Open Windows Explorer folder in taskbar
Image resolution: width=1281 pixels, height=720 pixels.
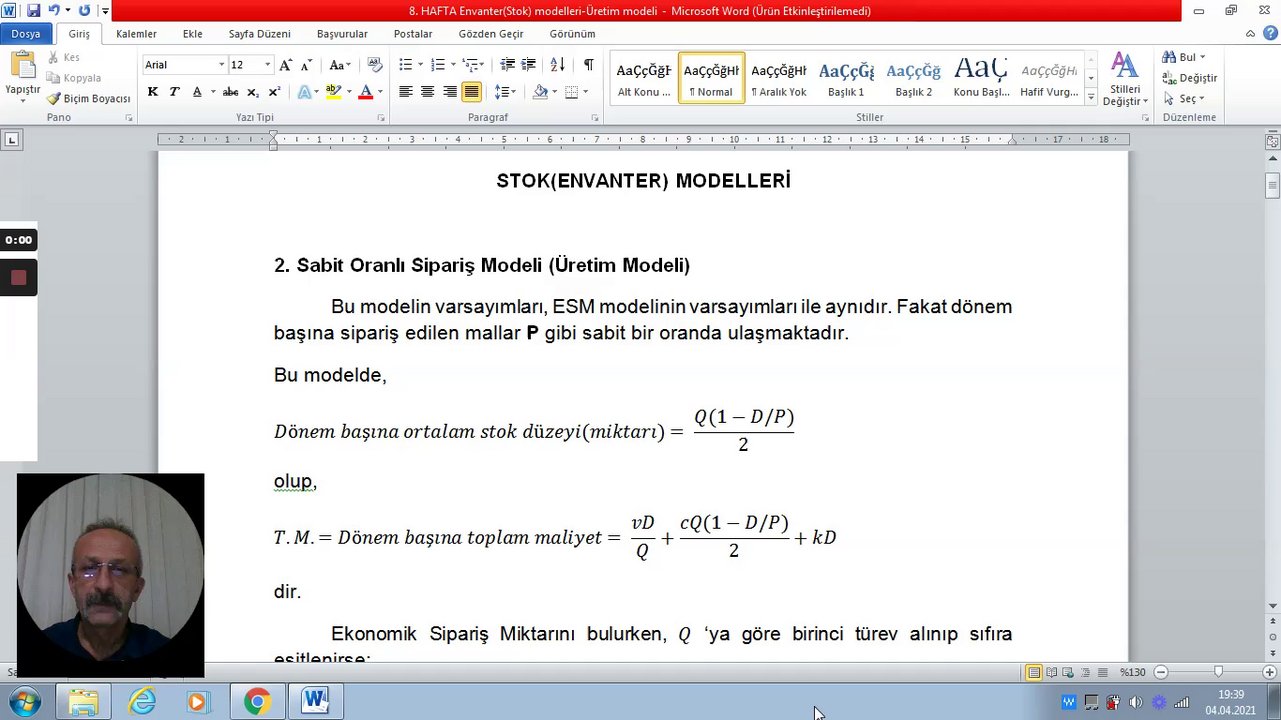tap(84, 702)
